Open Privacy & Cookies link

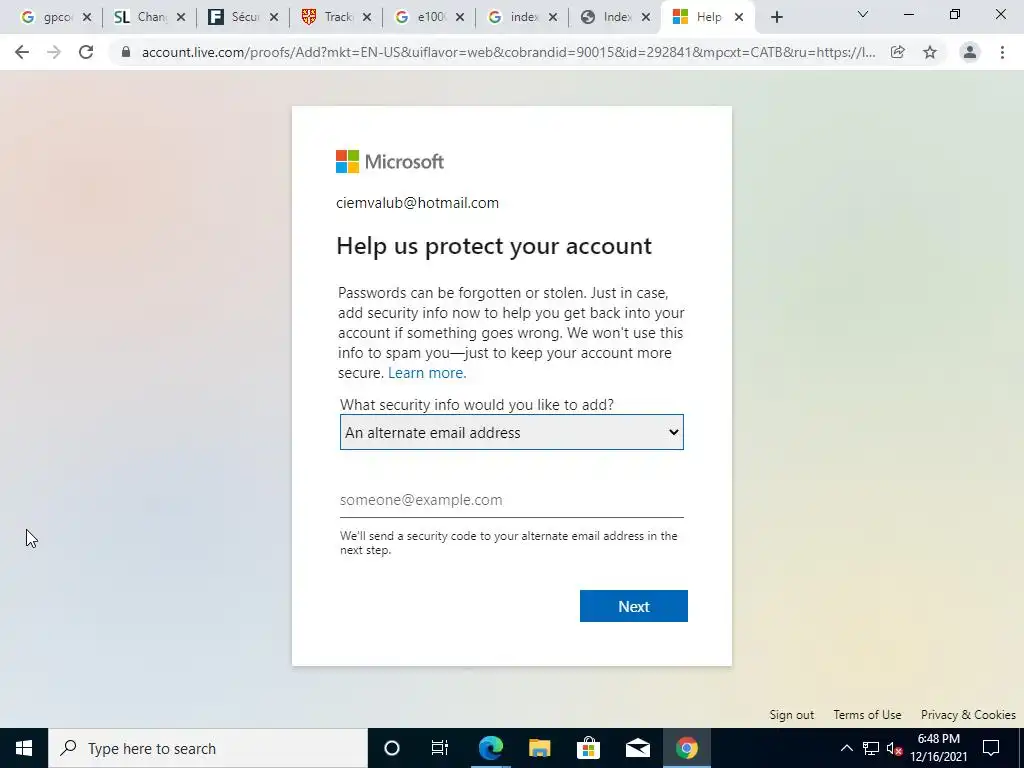coord(968,714)
